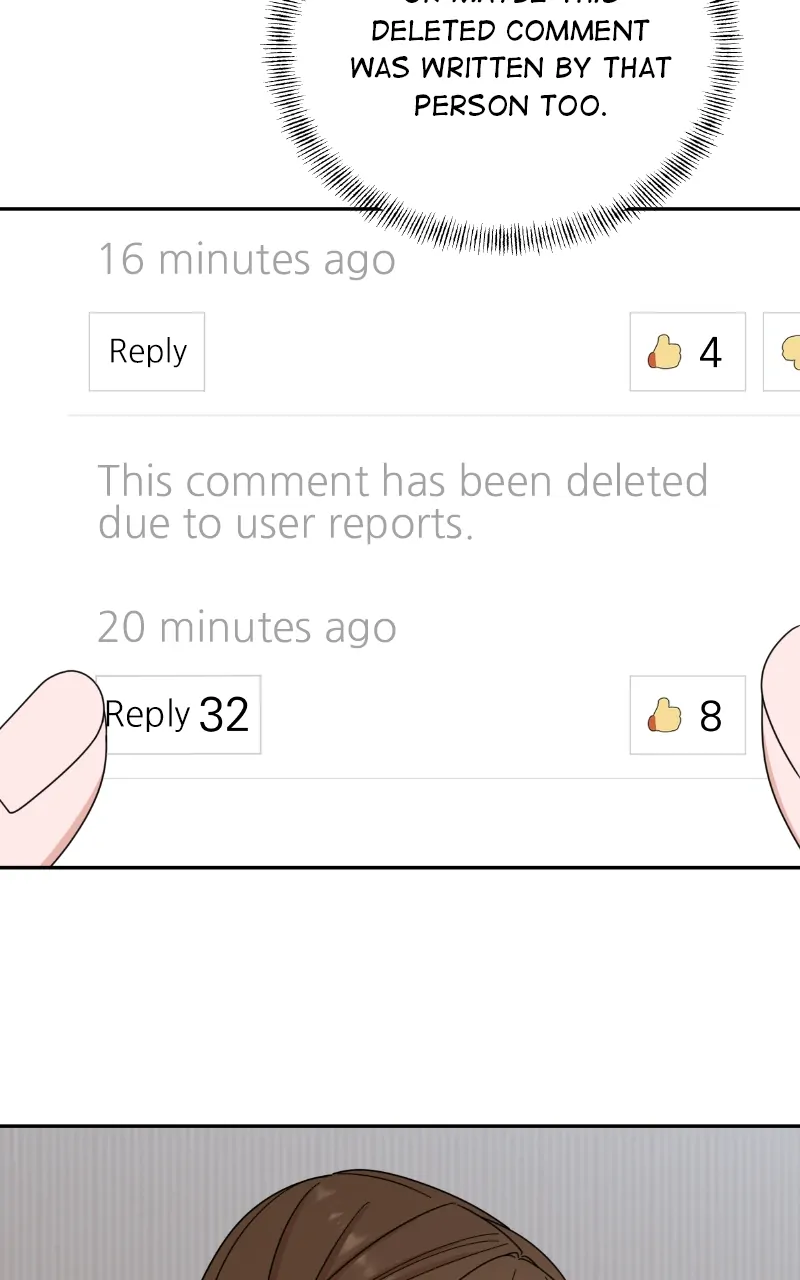
Task: Click 'PERSON TOO.' line in the speech bubble
Action: click(x=510, y=105)
